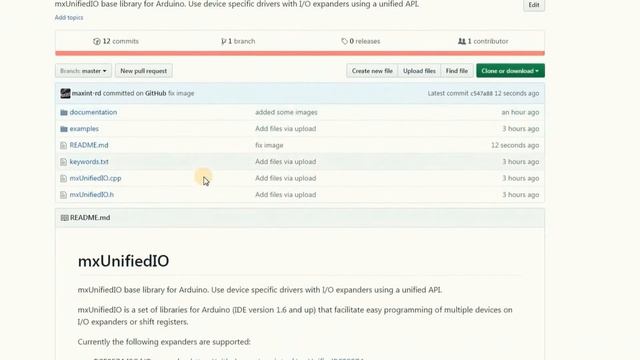Click the maxint-rd avatar thumbnail

pos(65,93)
